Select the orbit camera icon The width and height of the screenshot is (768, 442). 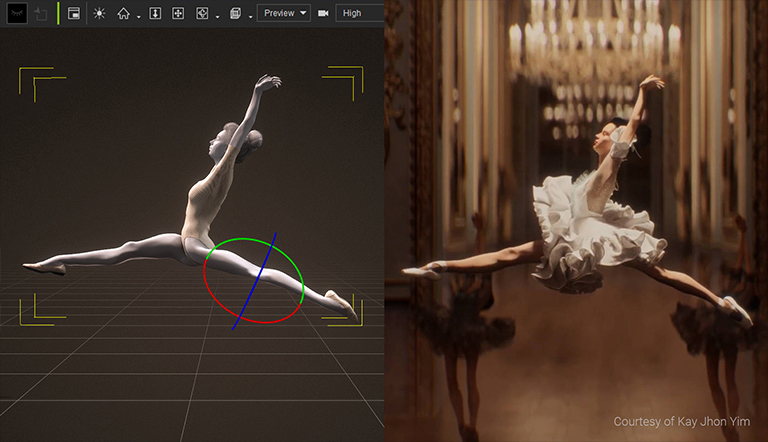tap(203, 14)
